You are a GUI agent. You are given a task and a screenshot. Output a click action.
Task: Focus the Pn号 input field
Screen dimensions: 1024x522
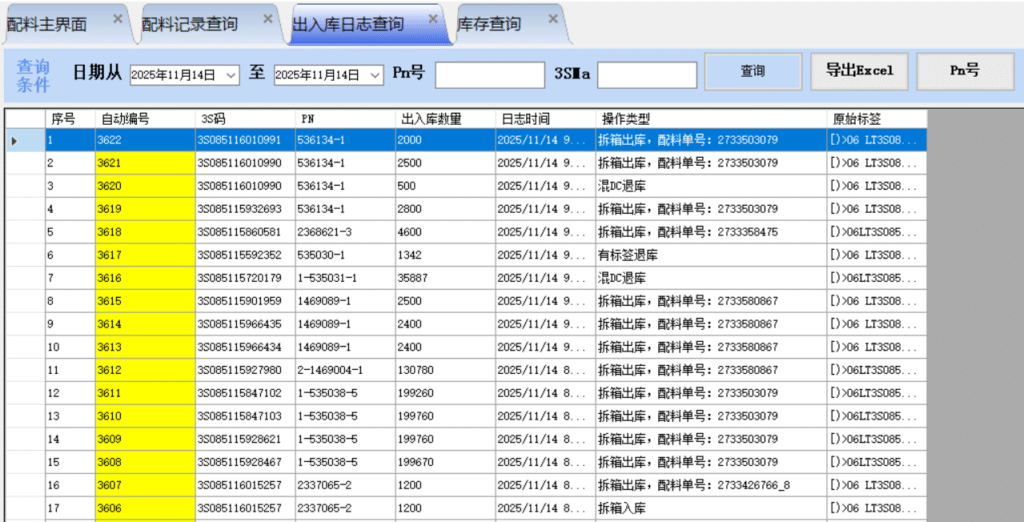point(490,74)
